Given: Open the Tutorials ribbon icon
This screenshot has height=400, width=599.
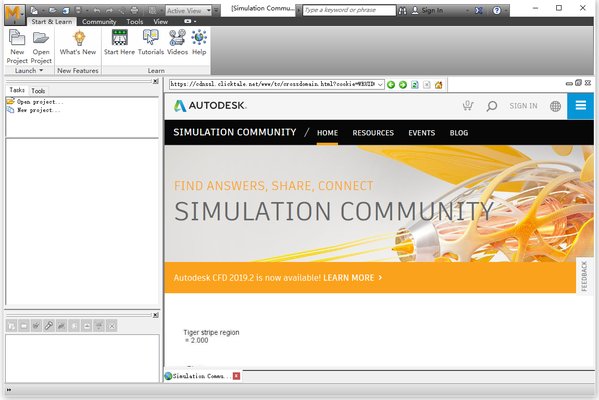Looking at the screenshot, I should click(x=151, y=38).
